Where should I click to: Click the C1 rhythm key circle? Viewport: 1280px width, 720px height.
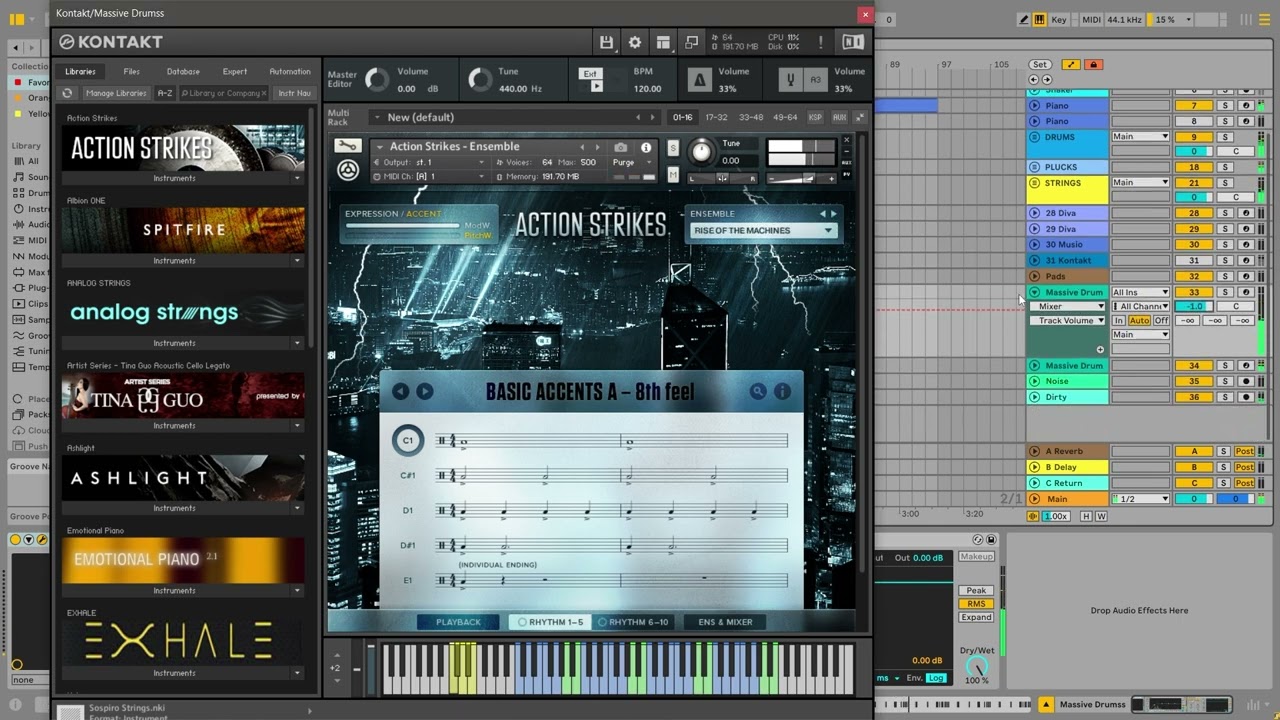pos(407,440)
